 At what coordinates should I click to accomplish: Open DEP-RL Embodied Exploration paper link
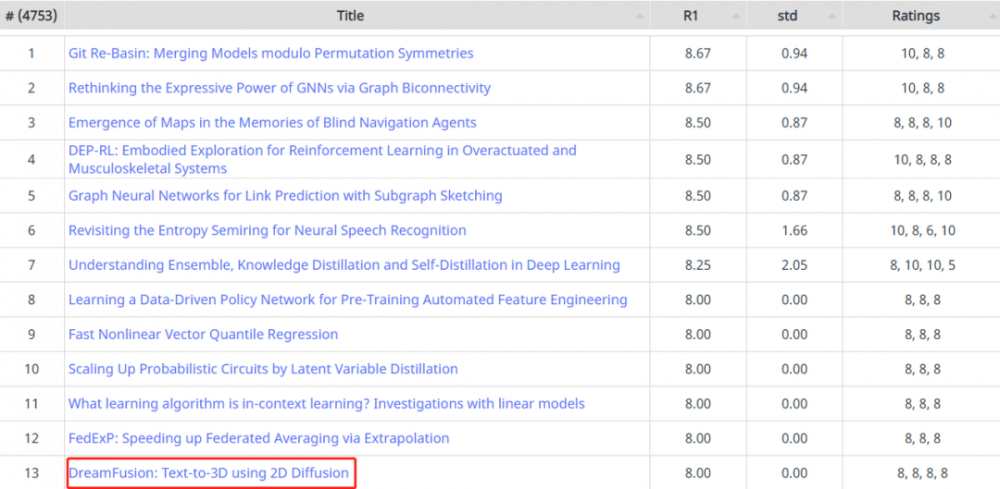coord(322,159)
